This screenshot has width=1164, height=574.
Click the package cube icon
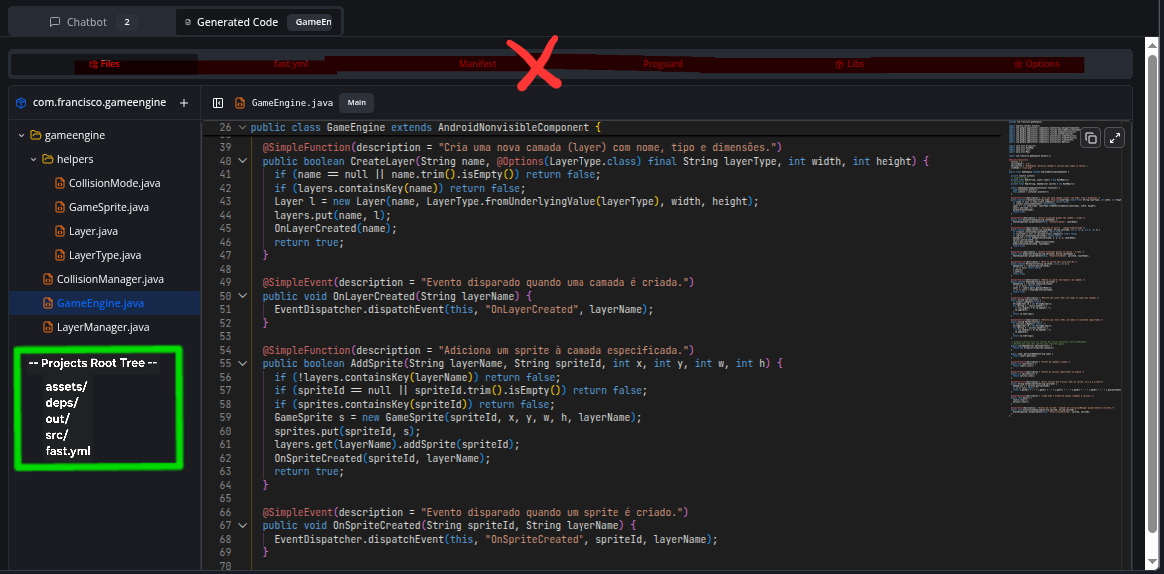click(x=21, y=102)
